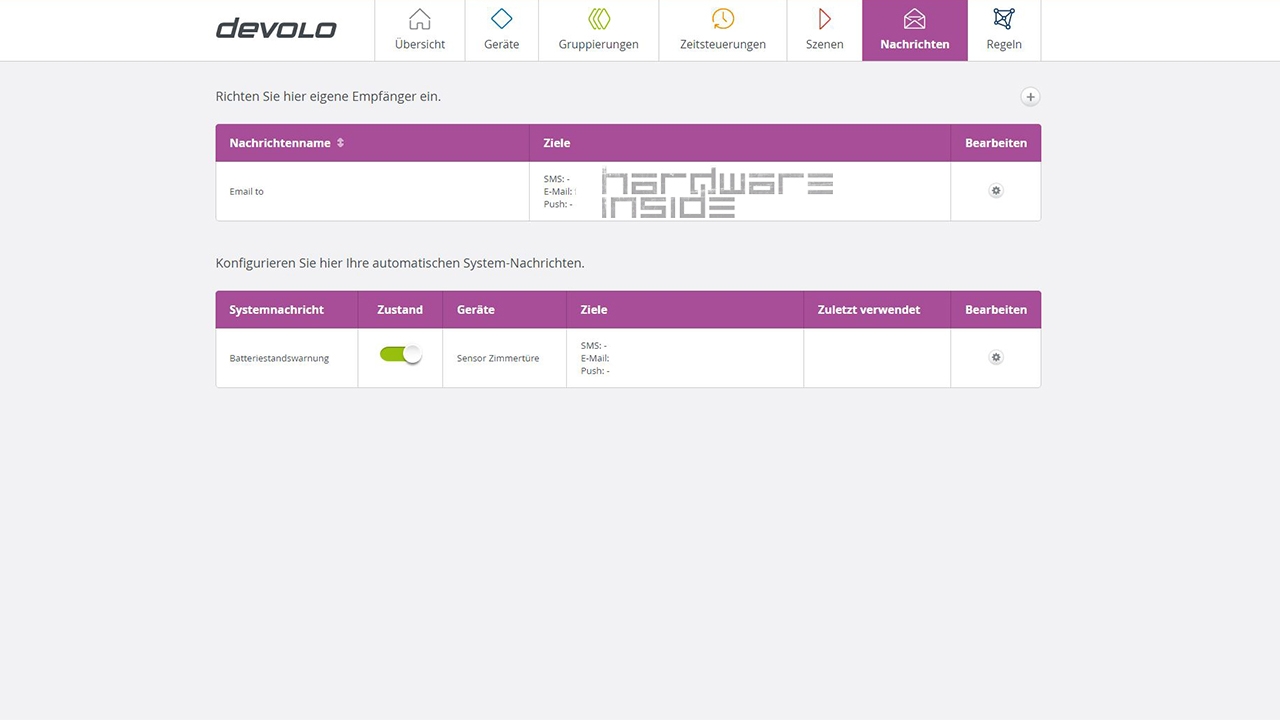Open the Gruppierungen tab
1280x720 pixels.
(x=598, y=30)
